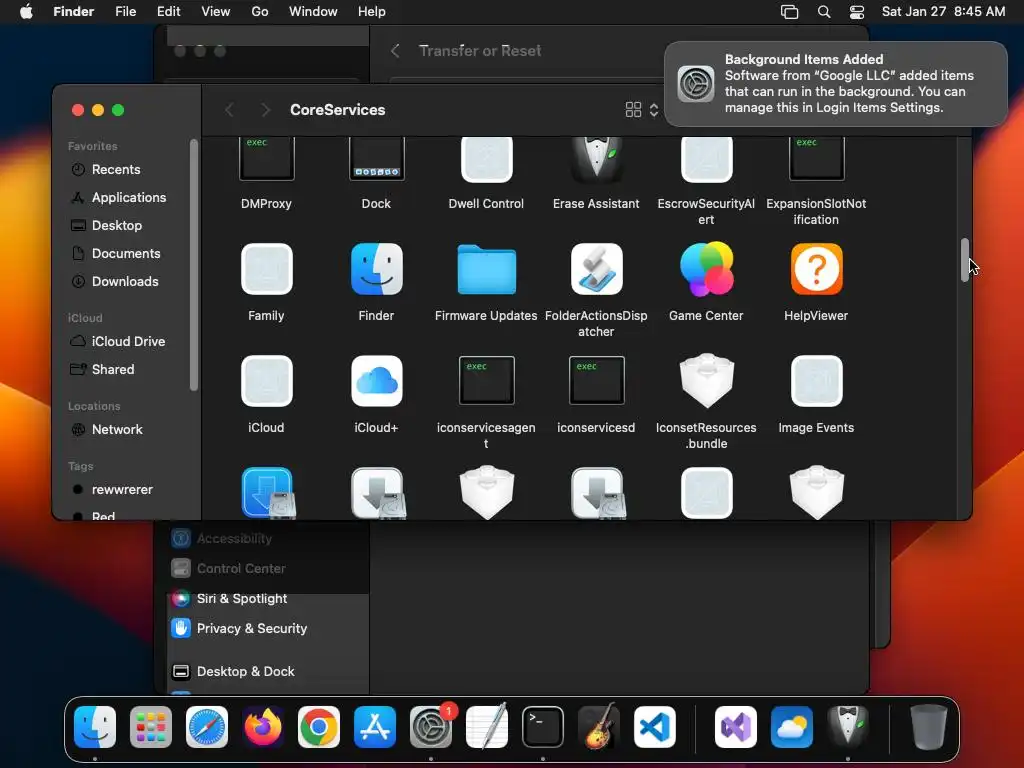The image size is (1024, 768).
Task: Launch Safari from the Dock
Action: click(207, 727)
